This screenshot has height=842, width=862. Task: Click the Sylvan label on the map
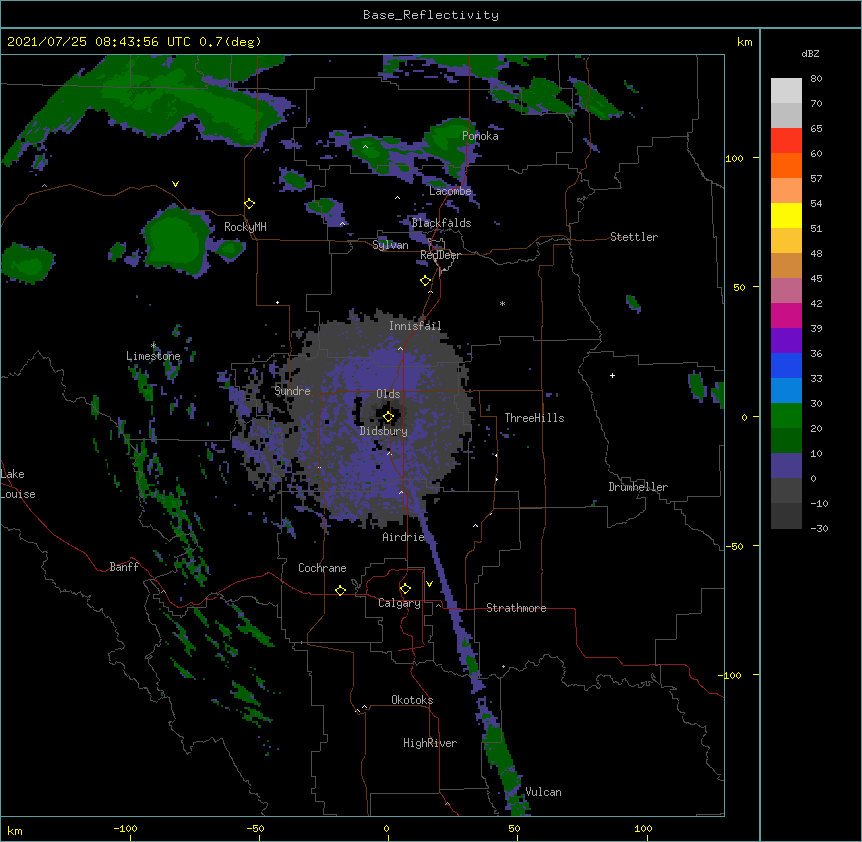click(390, 245)
